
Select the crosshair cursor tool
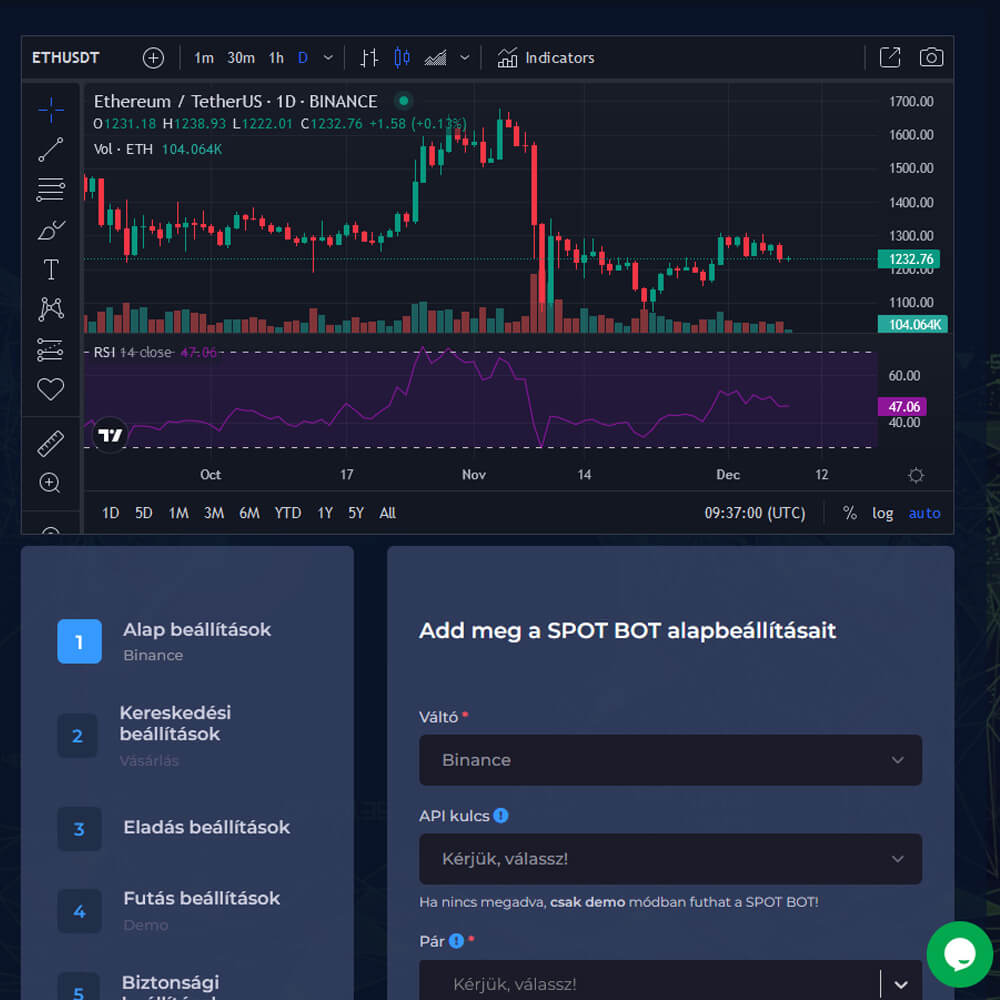tap(50, 110)
